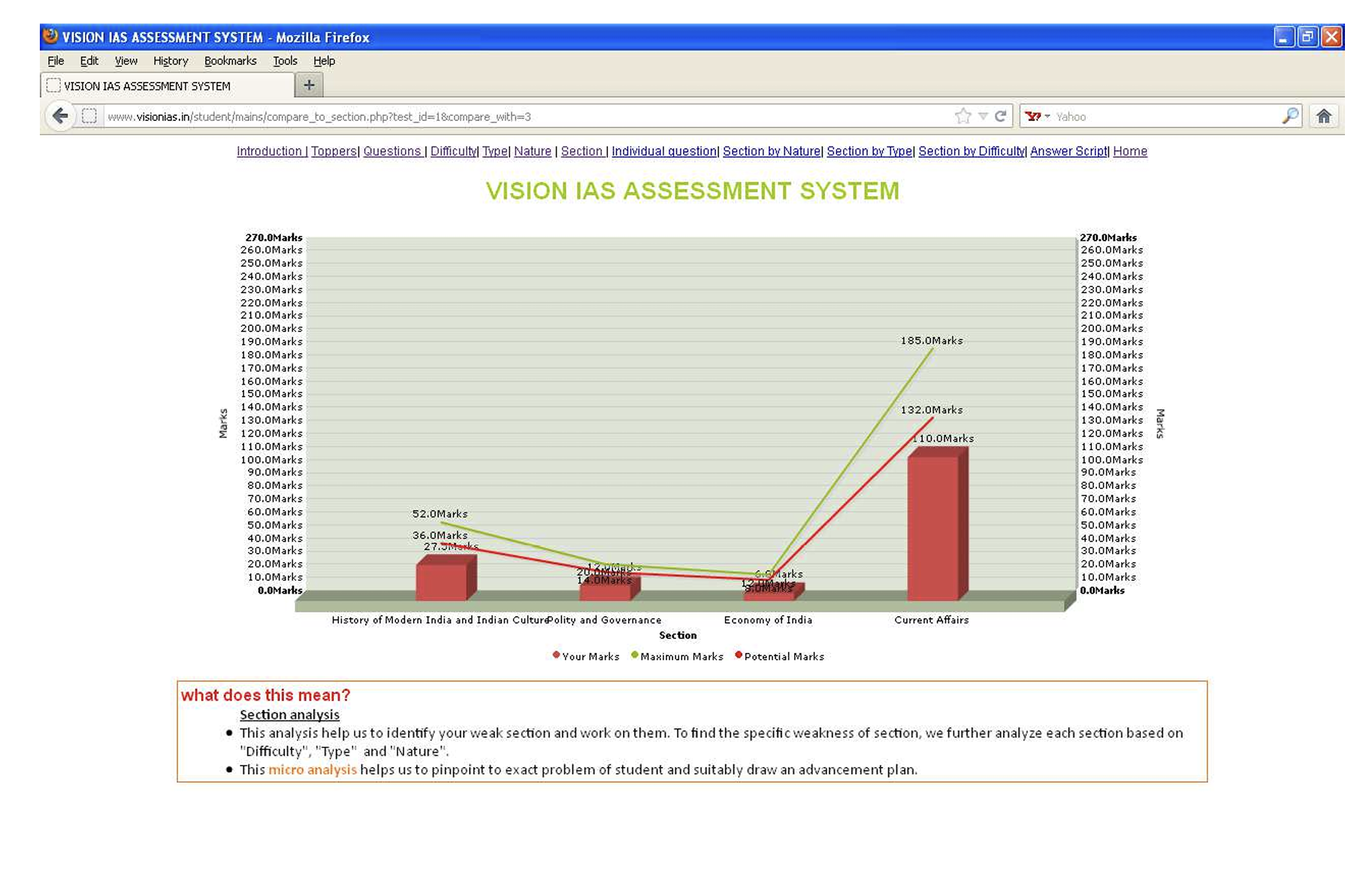The height and width of the screenshot is (873, 1372).
Task: Minimize the Firefox window
Action: click(1283, 37)
